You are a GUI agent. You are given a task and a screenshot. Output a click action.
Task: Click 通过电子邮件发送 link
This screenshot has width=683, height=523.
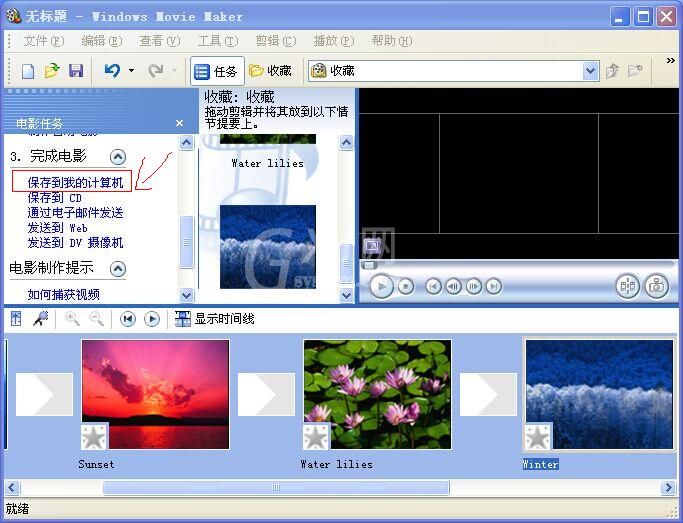(75, 213)
